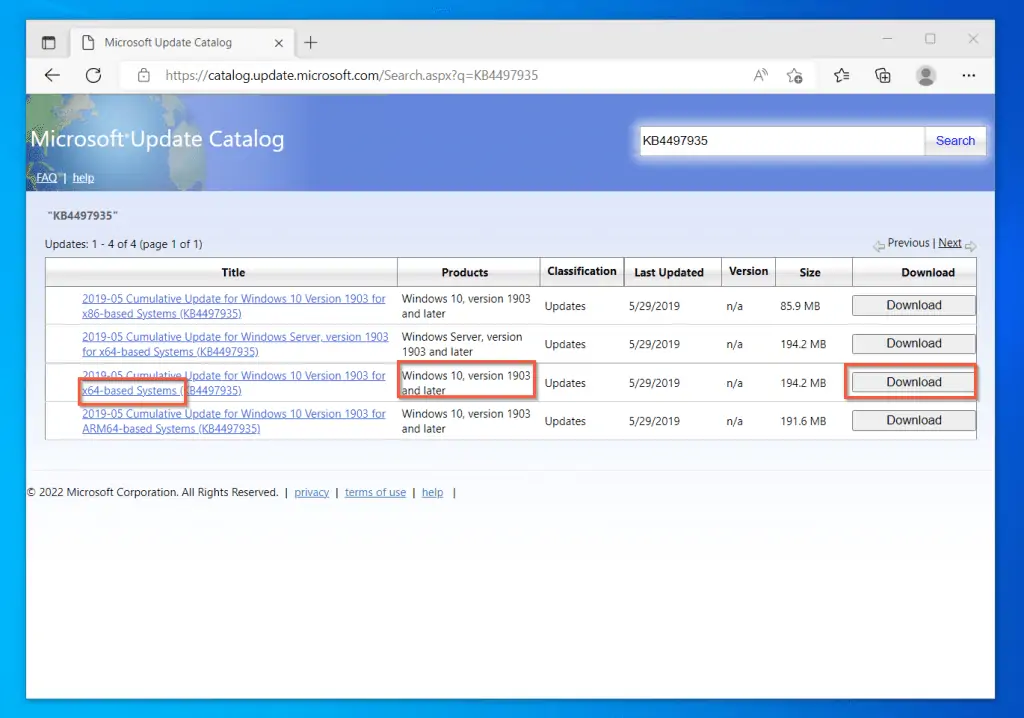Open the FAQ link

46,178
